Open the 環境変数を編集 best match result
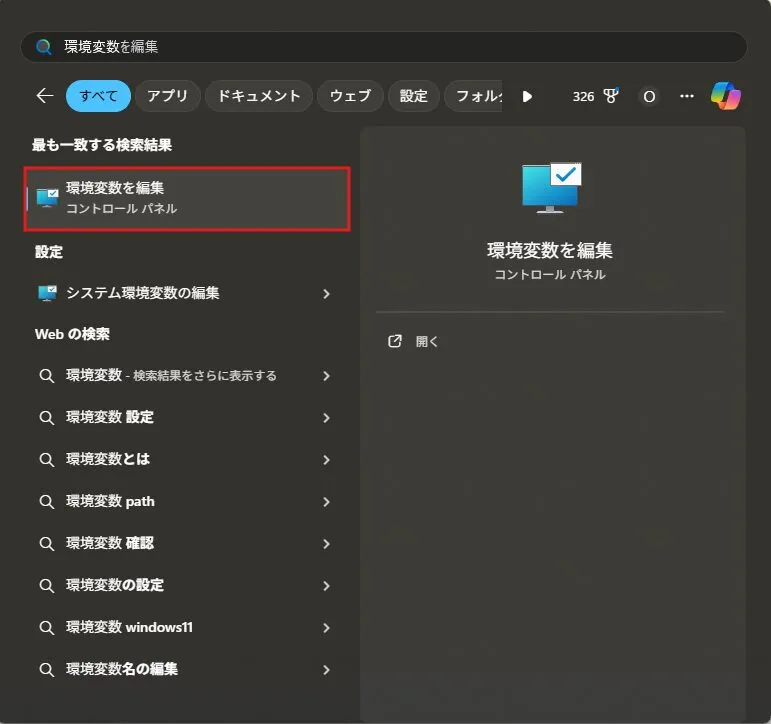 (x=187, y=199)
